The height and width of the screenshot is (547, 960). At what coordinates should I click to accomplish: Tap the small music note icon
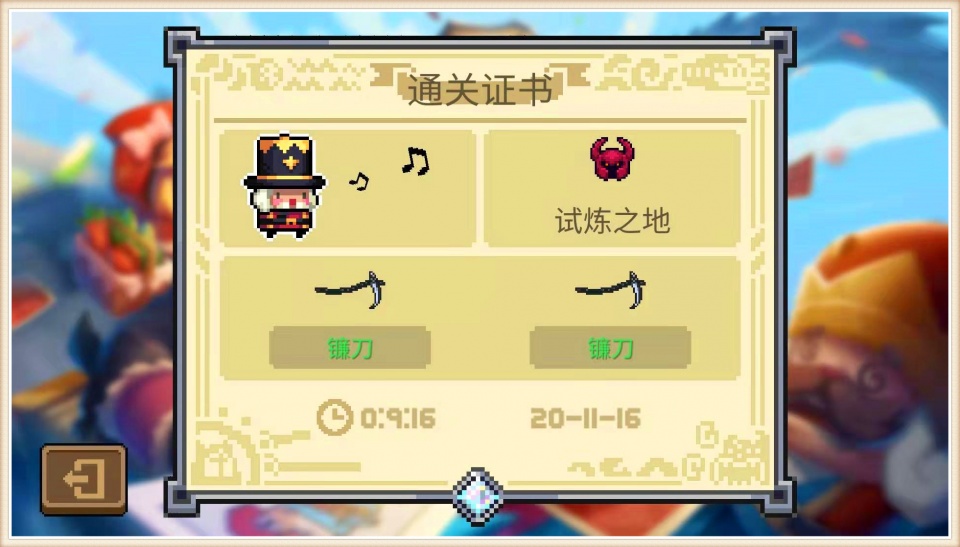coord(359,181)
